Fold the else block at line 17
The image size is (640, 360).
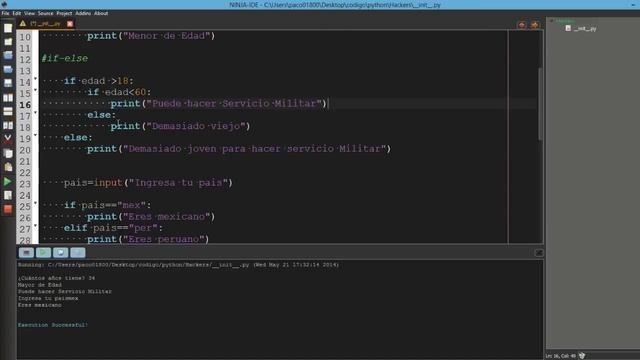click(36, 112)
